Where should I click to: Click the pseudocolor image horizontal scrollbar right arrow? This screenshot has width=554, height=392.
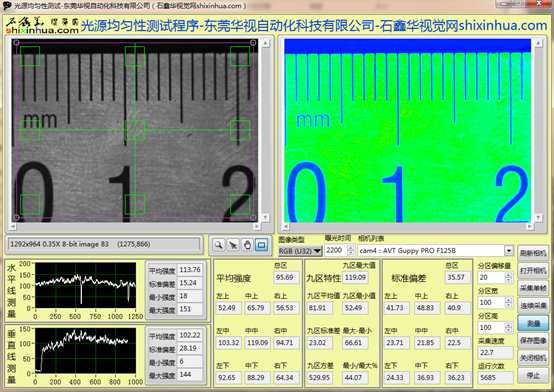coord(530,226)
